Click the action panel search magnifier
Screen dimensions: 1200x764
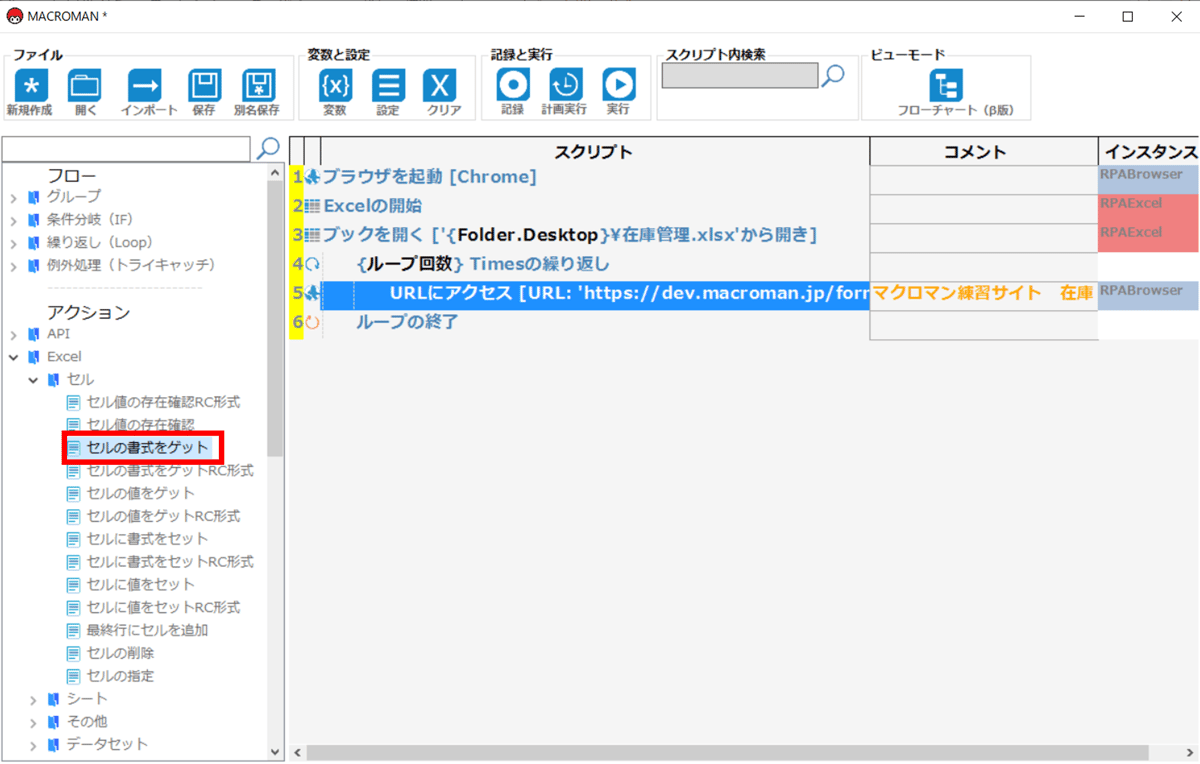[x=268, y=148]
